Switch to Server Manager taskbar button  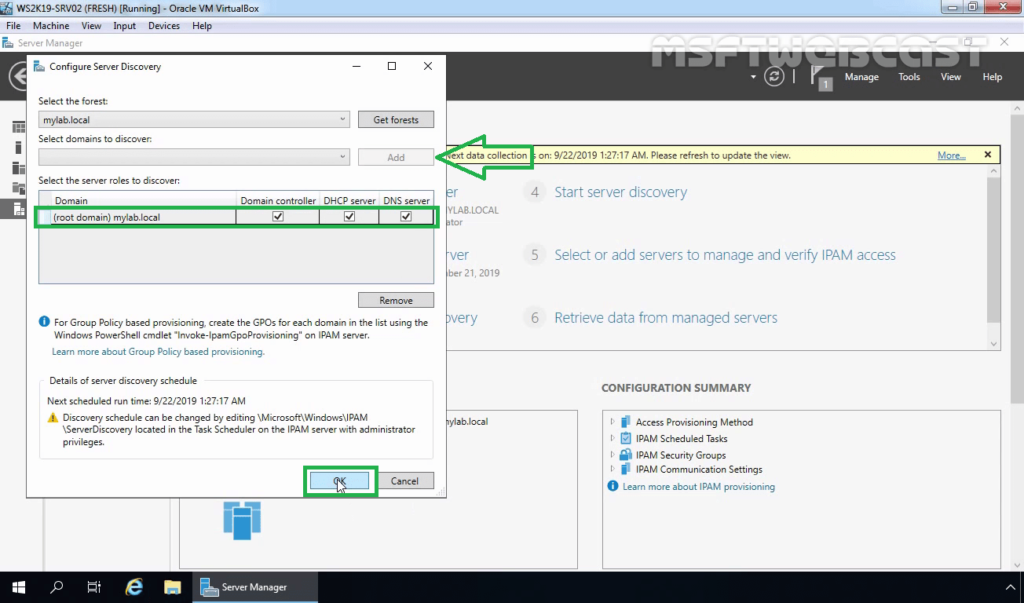tap(255, 587)
